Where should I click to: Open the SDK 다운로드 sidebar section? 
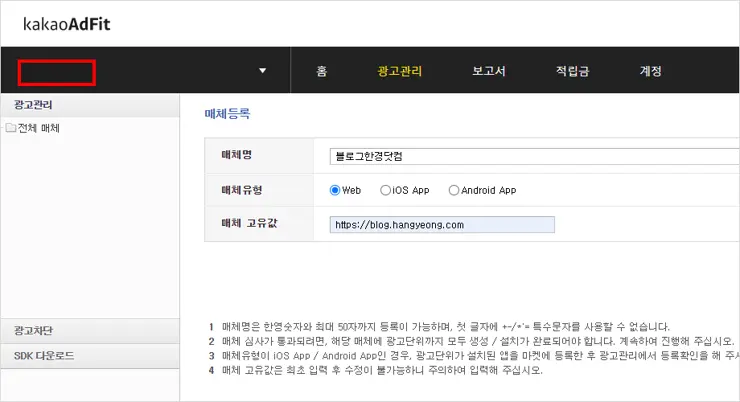[90, 356]
